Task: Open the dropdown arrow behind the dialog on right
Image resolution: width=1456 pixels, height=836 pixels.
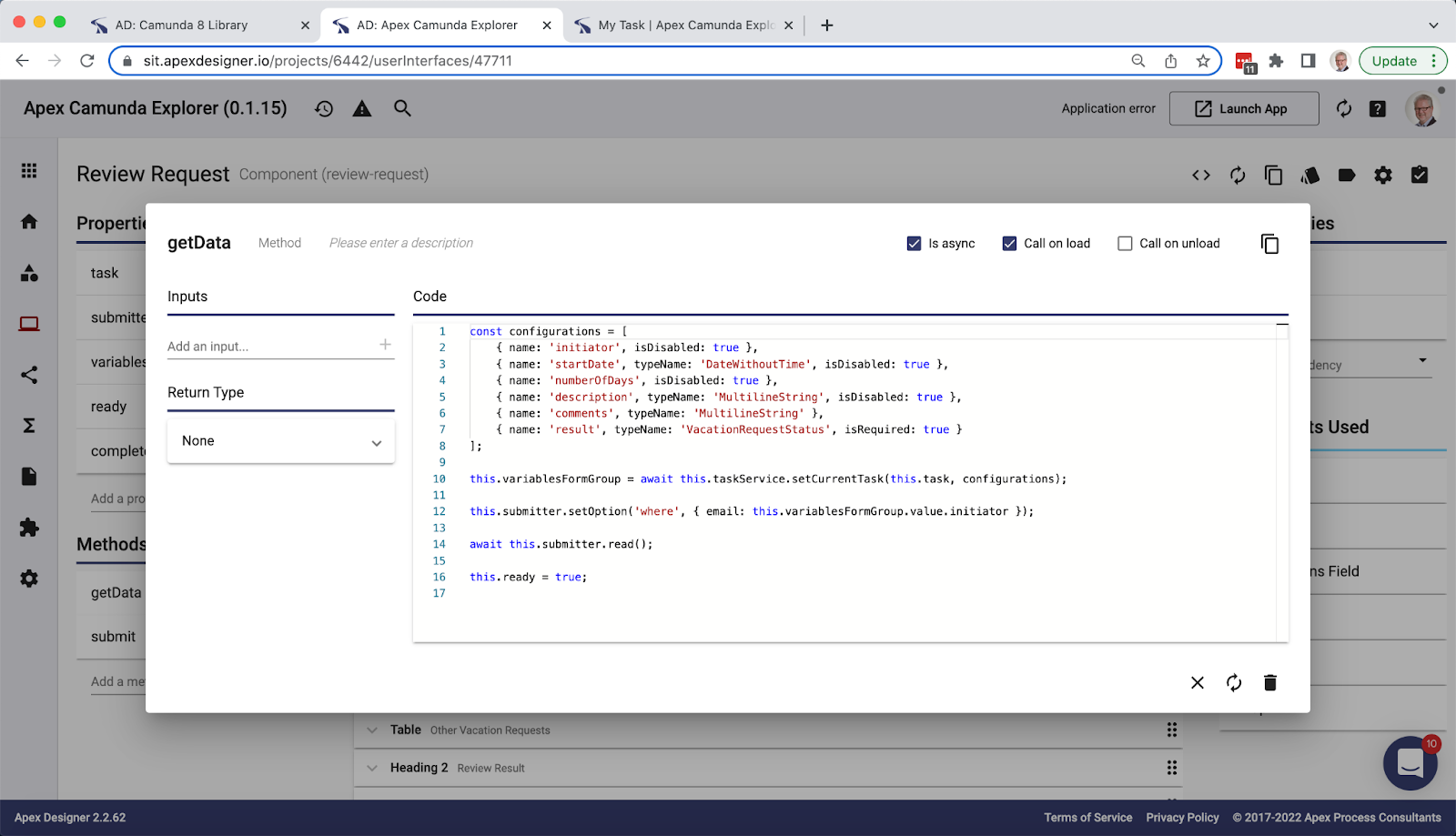Action: (x=1422, y=360)
